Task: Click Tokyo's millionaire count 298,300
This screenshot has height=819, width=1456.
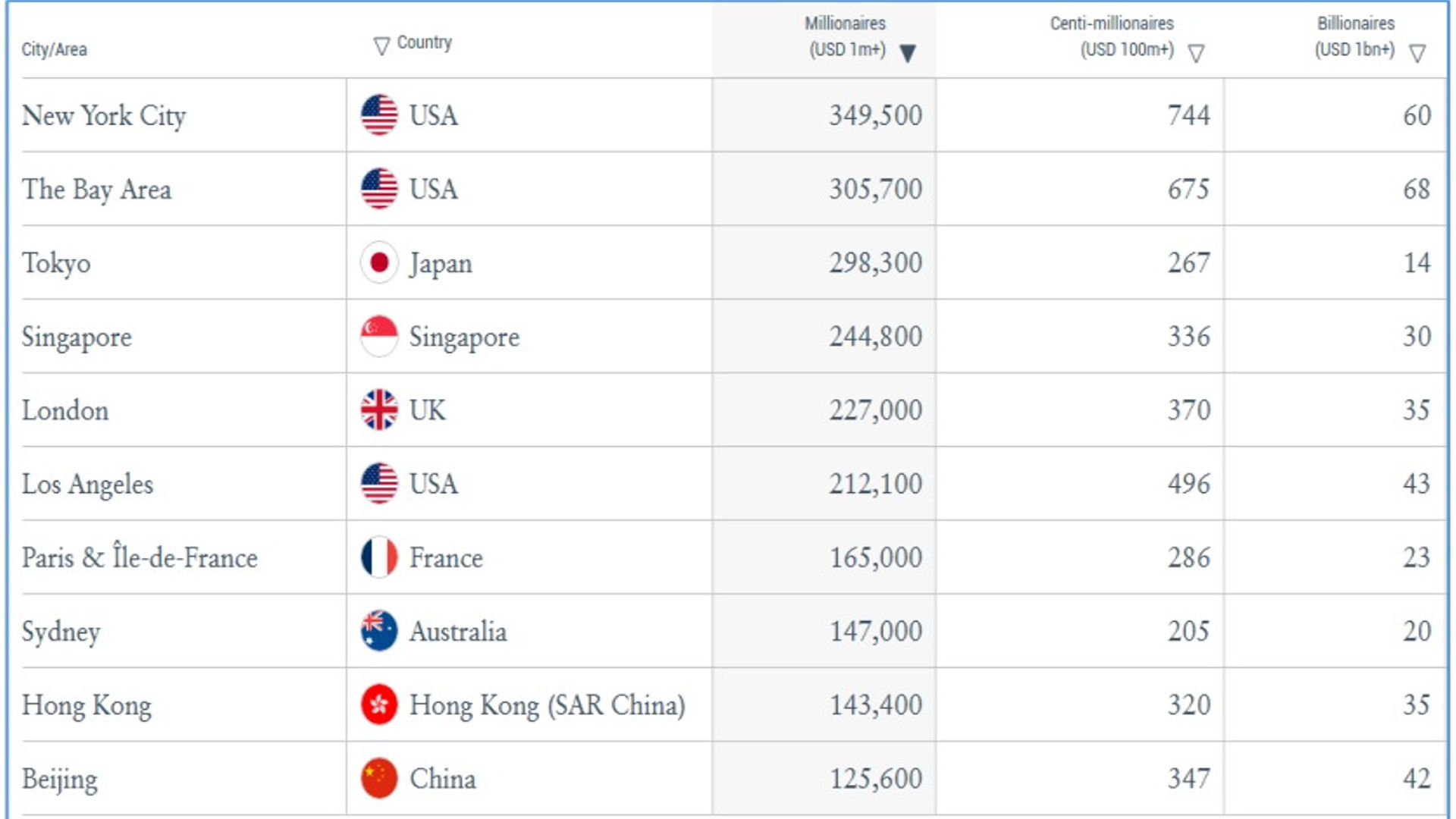Action: click(x=875, y=262)
